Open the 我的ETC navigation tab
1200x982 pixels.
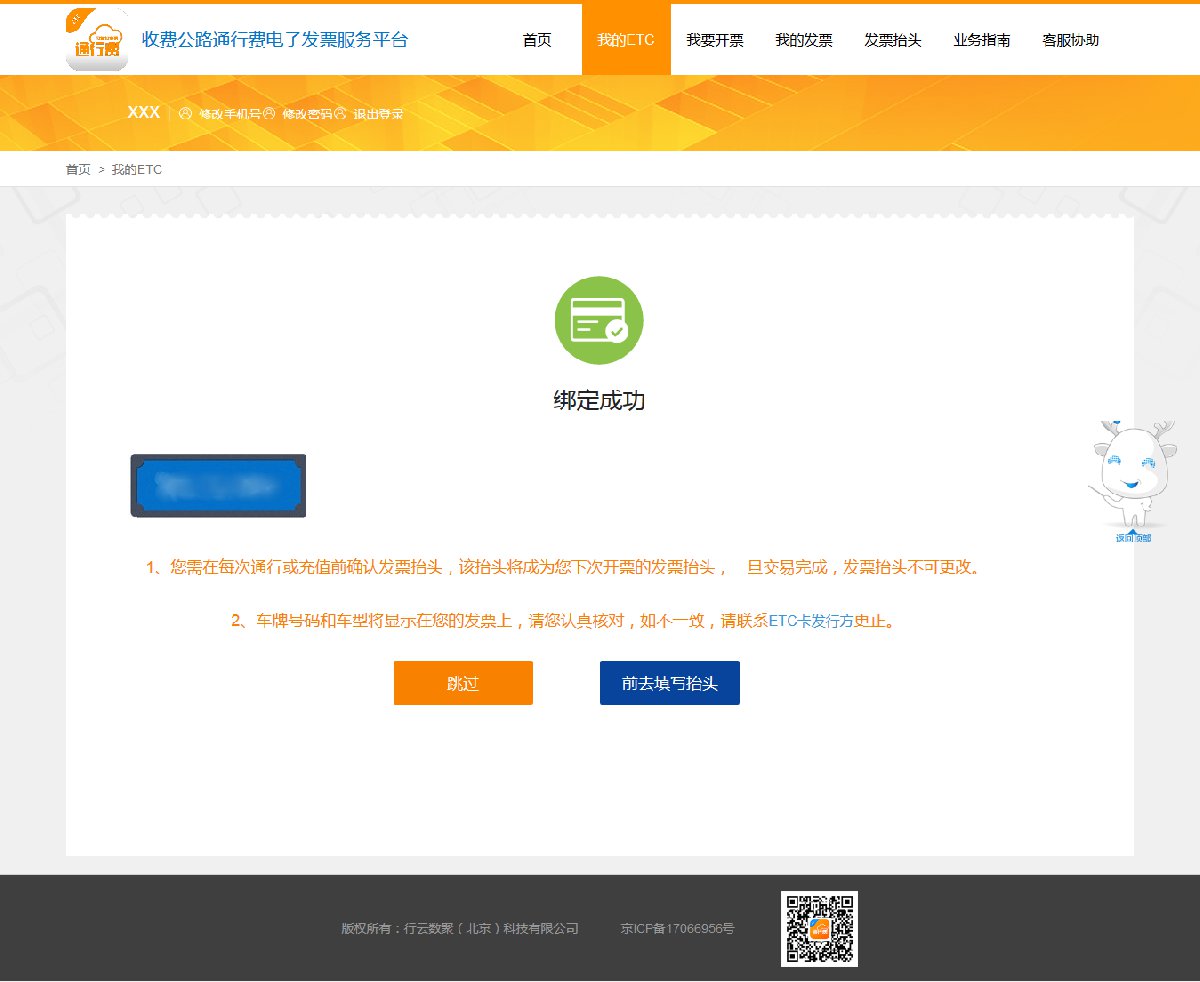pos(626,40)
